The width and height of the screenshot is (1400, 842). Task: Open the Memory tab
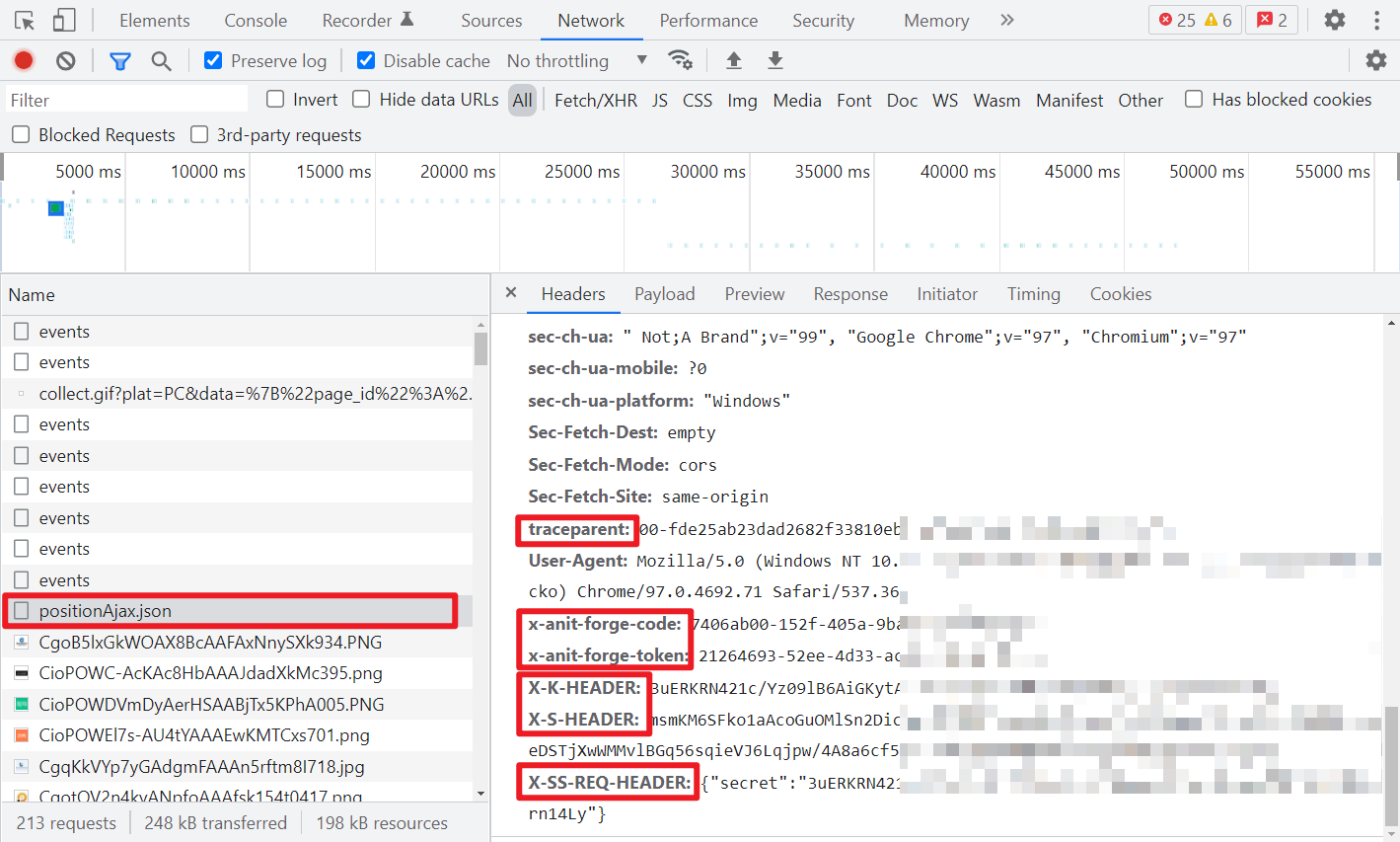tap(936, 20)
